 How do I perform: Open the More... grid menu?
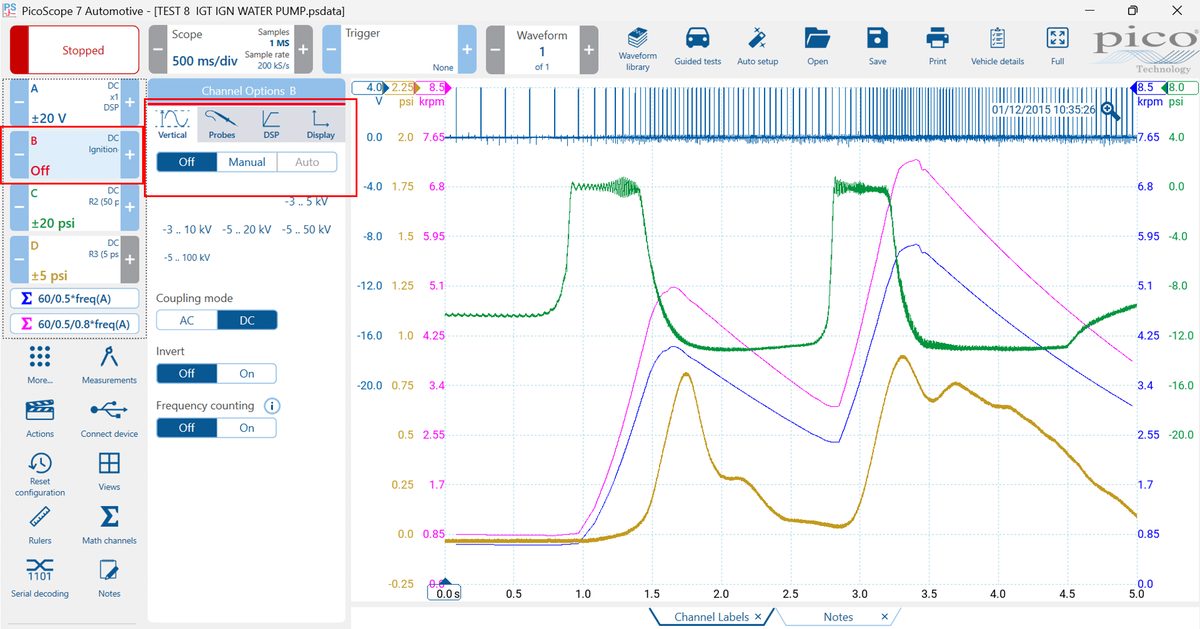(40, 365)
